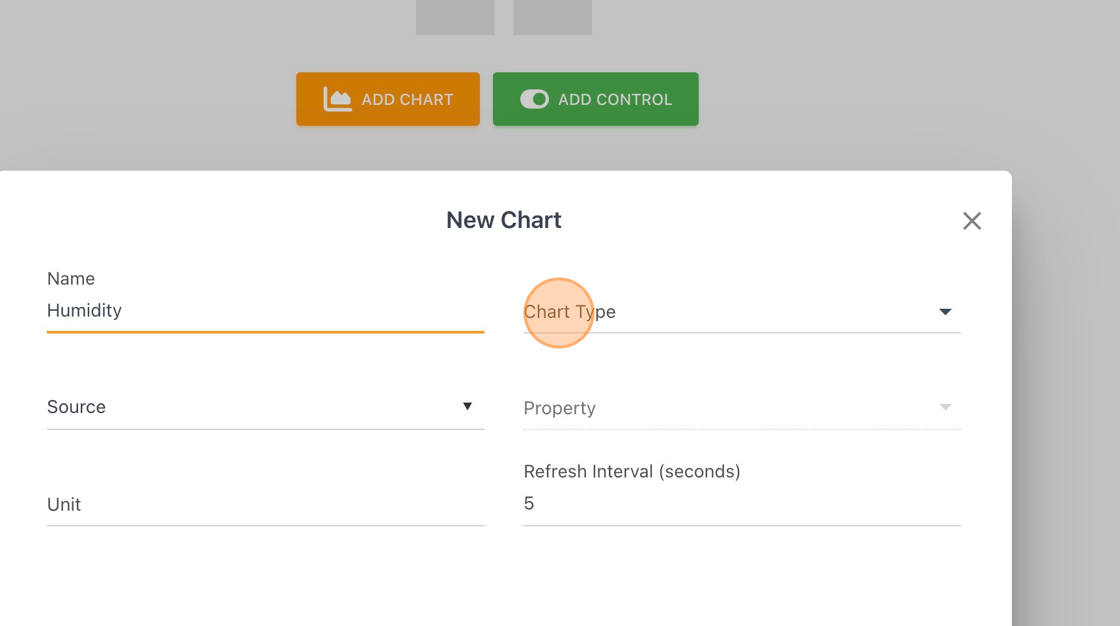
Task: Select the left gray tile at top
Action: [455, 17]
